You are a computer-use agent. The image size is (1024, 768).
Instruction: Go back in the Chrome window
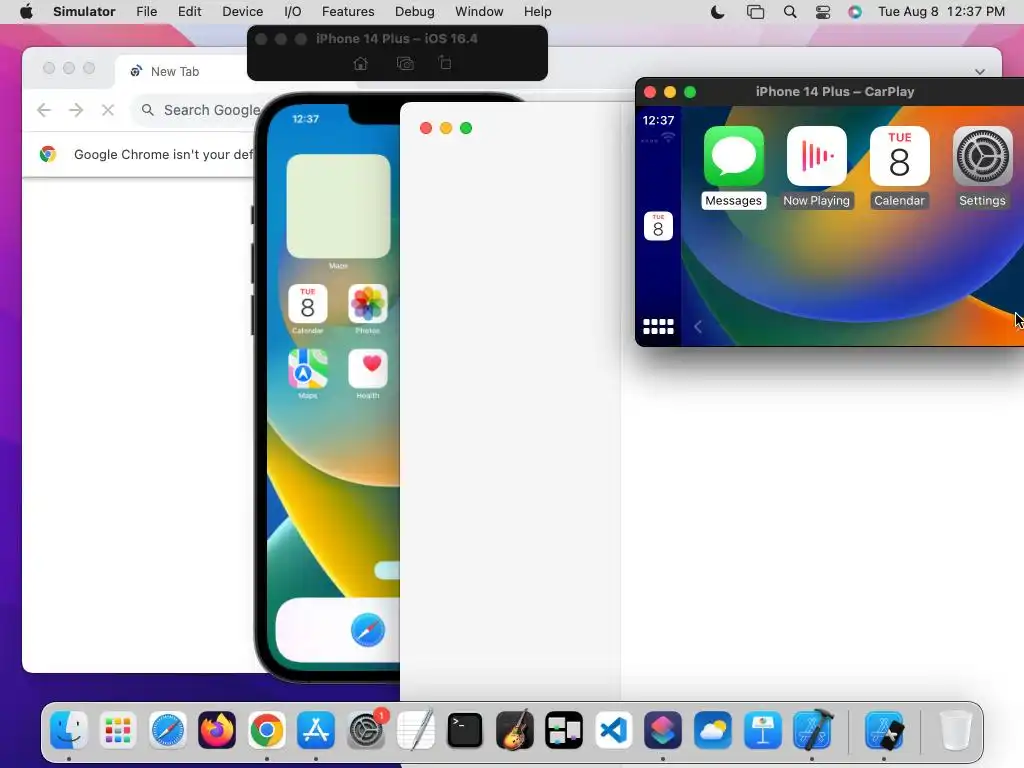click(44, 110)
